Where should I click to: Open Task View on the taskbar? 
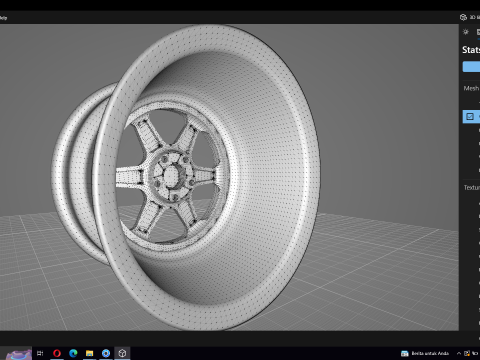[x=40, y=353]
